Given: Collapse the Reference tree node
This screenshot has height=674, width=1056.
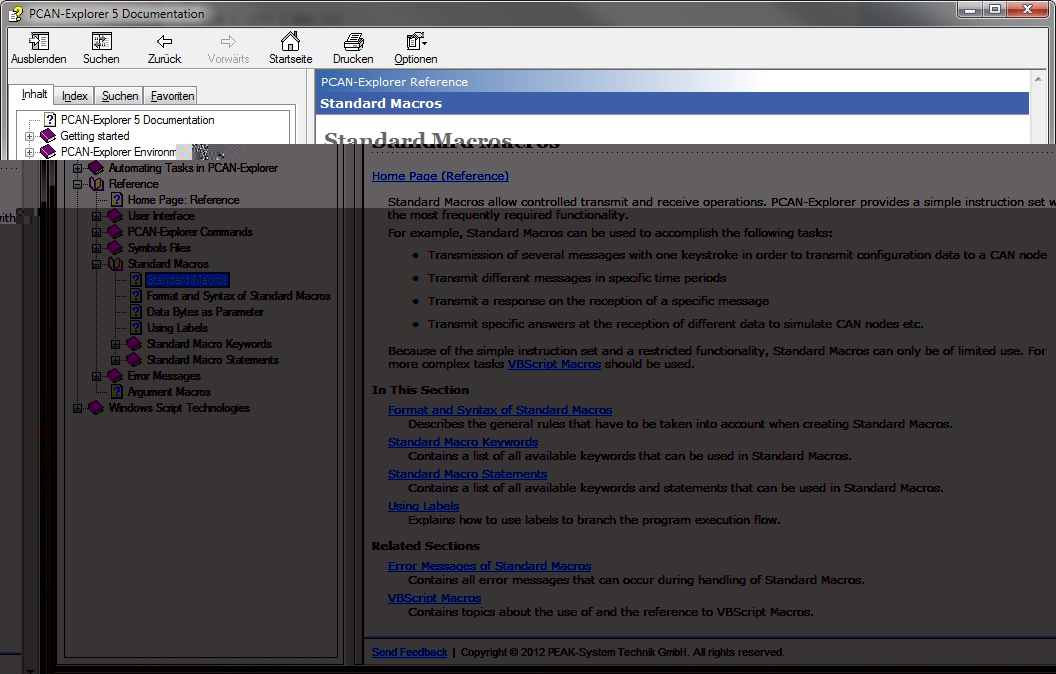Looking at the screenshot, I should point(77,184).
